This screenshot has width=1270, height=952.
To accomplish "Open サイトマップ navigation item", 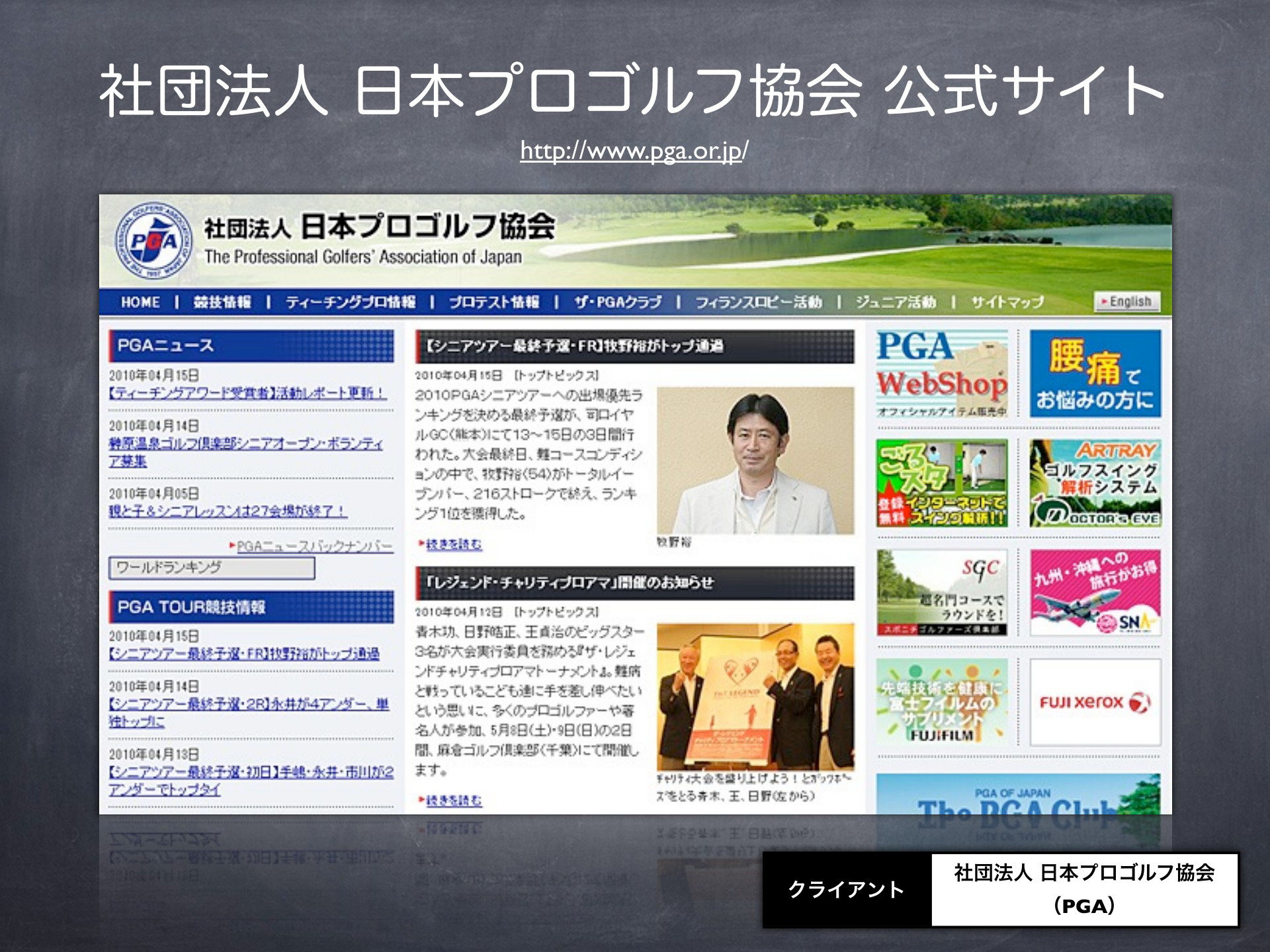I will coord(1007,303).
